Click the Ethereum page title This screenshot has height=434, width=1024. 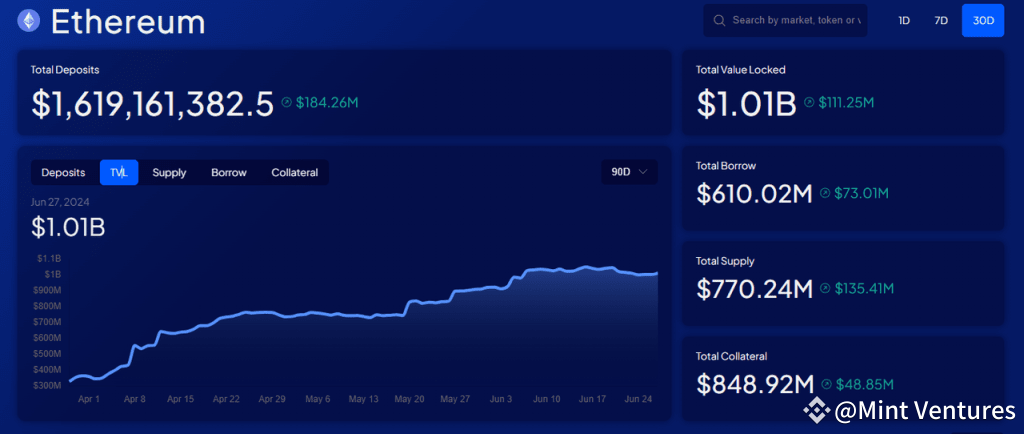[x=128, y=22]
